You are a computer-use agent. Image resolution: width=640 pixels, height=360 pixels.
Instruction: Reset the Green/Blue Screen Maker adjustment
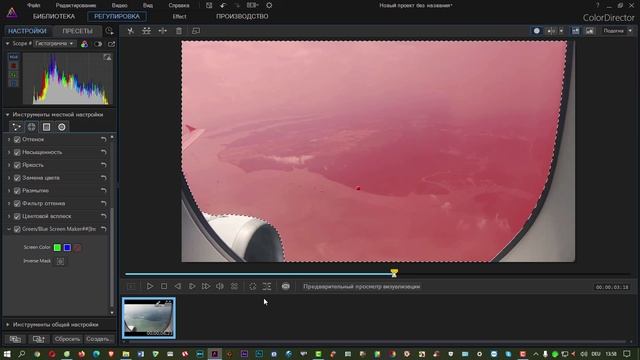104,229
